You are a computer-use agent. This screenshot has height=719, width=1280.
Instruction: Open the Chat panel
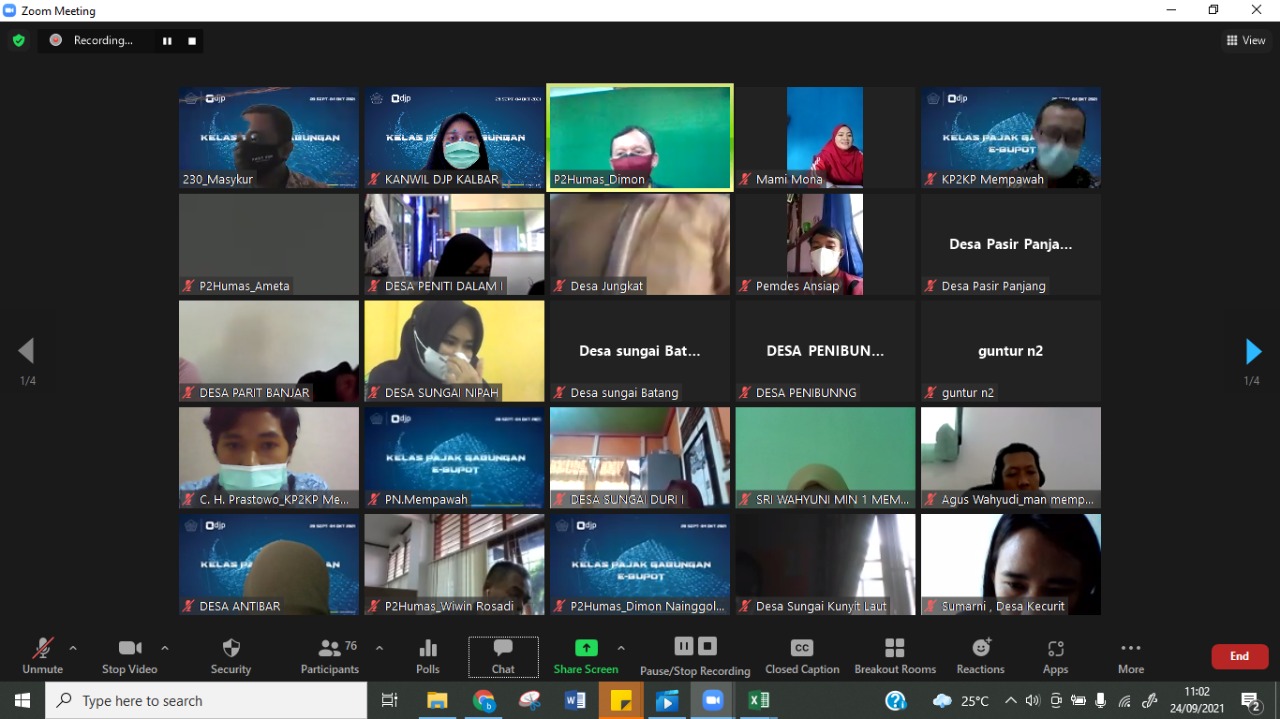[503, 655]
